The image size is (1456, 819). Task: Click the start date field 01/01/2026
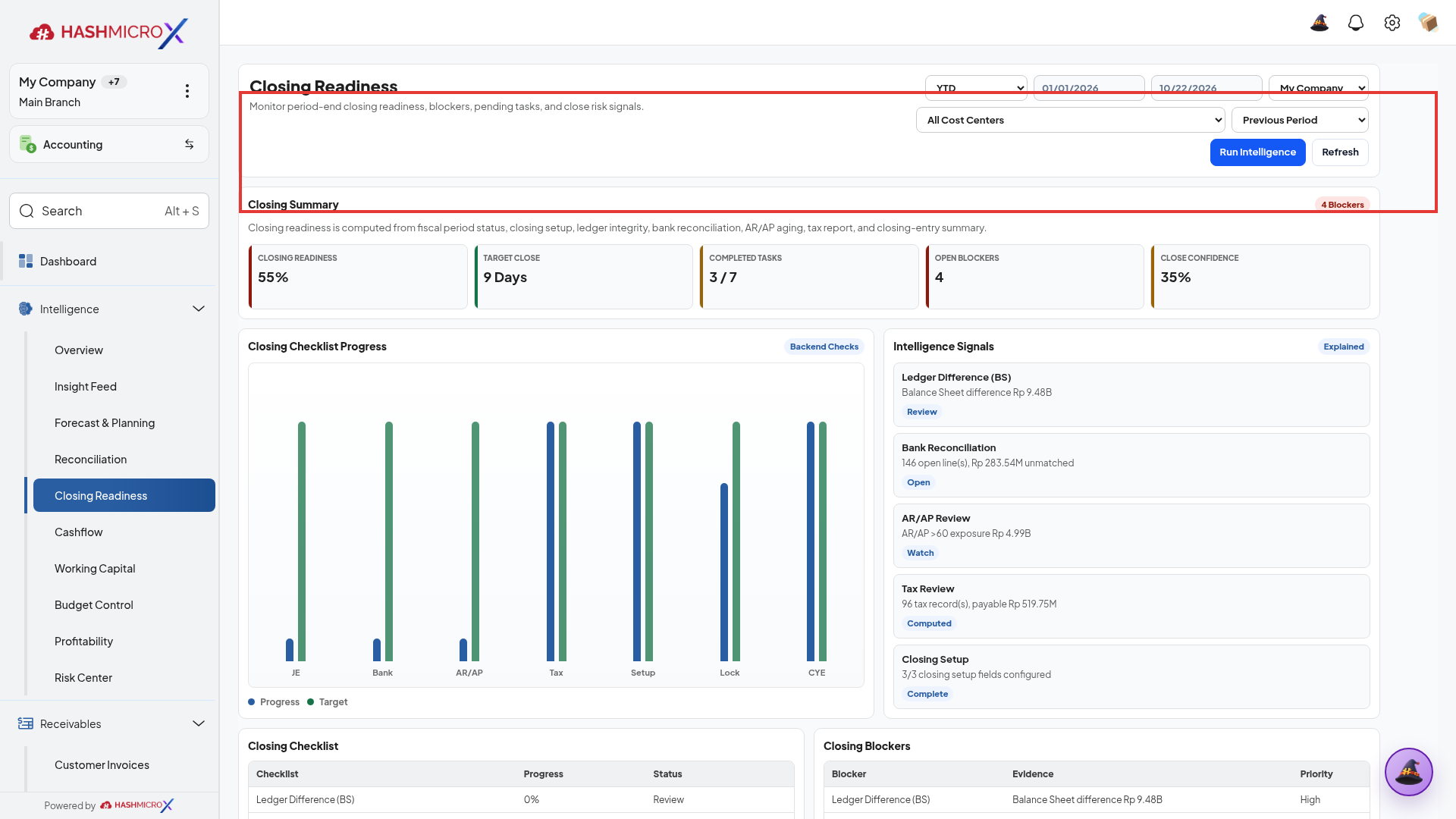coord(1089,88)
